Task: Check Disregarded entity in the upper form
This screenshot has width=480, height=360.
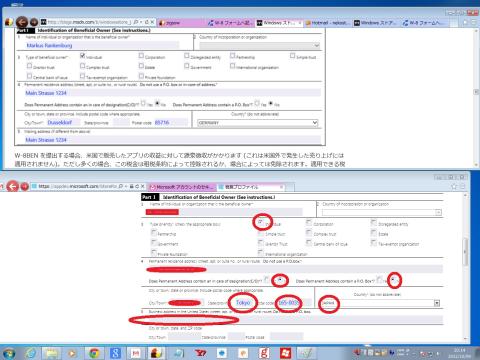Action: (187, 56)
